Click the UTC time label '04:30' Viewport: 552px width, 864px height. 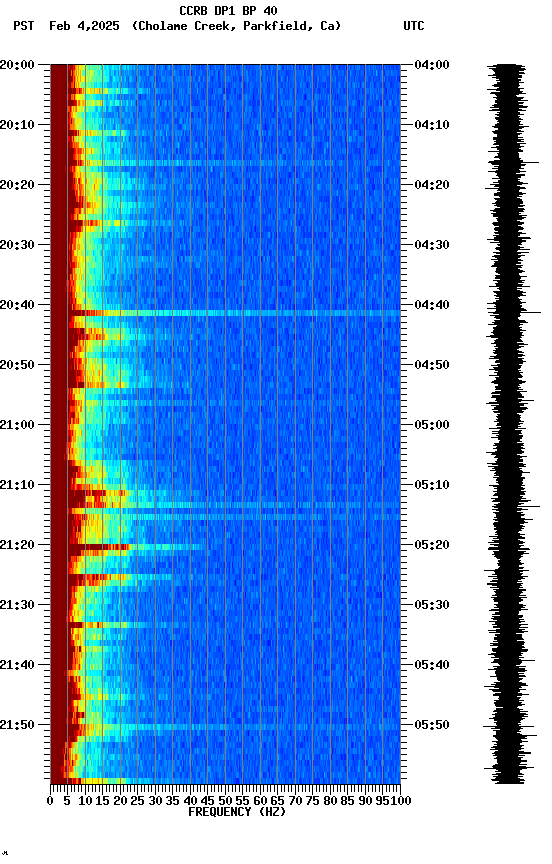[x=432, y=245]
